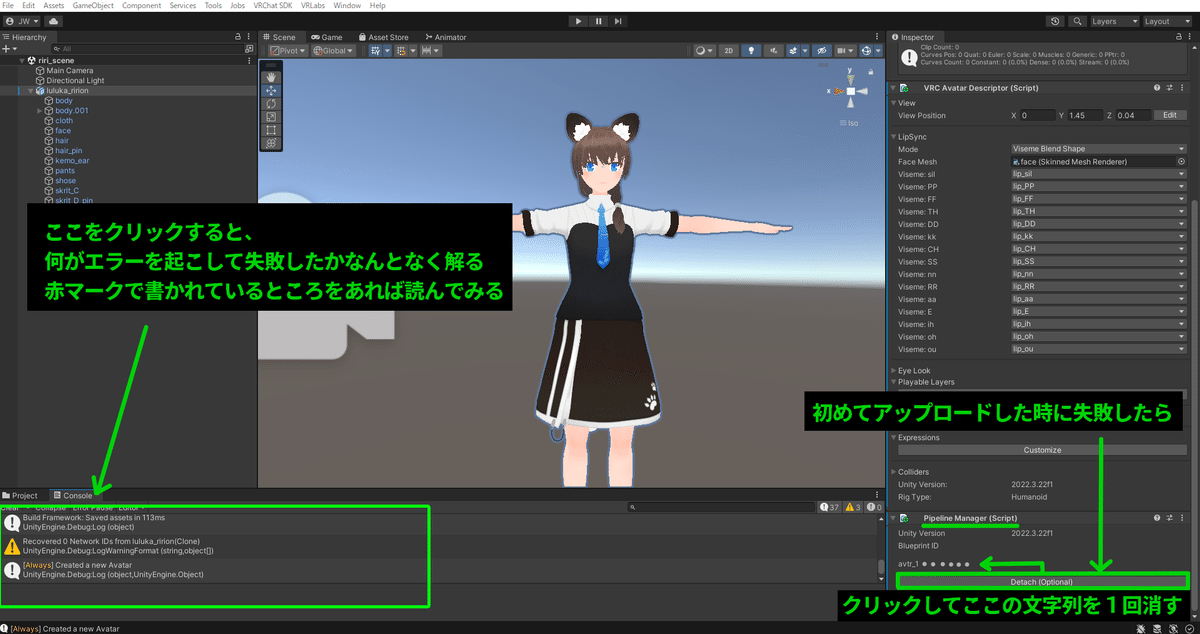Viewport: 1200px width, 634px height.
Task: Open the Viseme: sil dropdown
Action: [1098, 174]
